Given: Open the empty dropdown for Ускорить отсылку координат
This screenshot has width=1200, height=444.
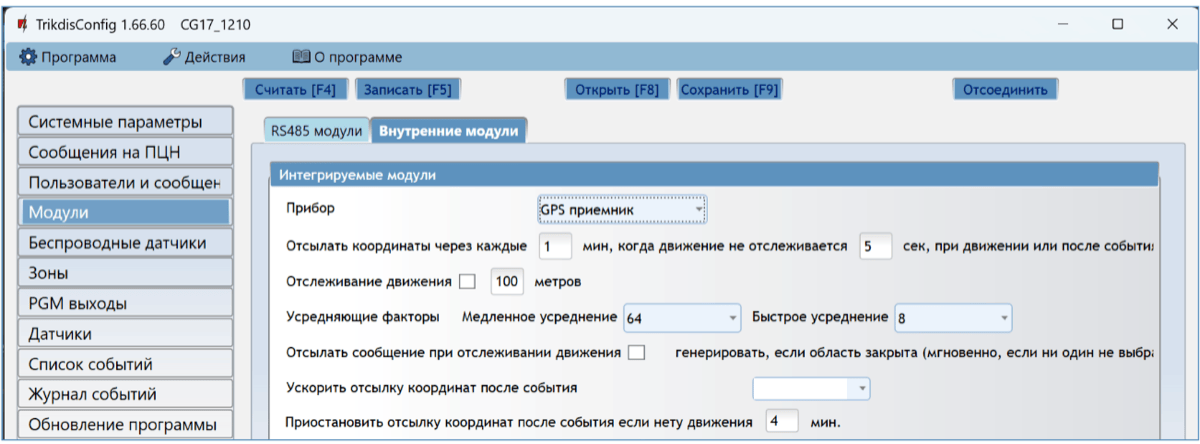Looking at the screenshot, I should click(811, 387).
